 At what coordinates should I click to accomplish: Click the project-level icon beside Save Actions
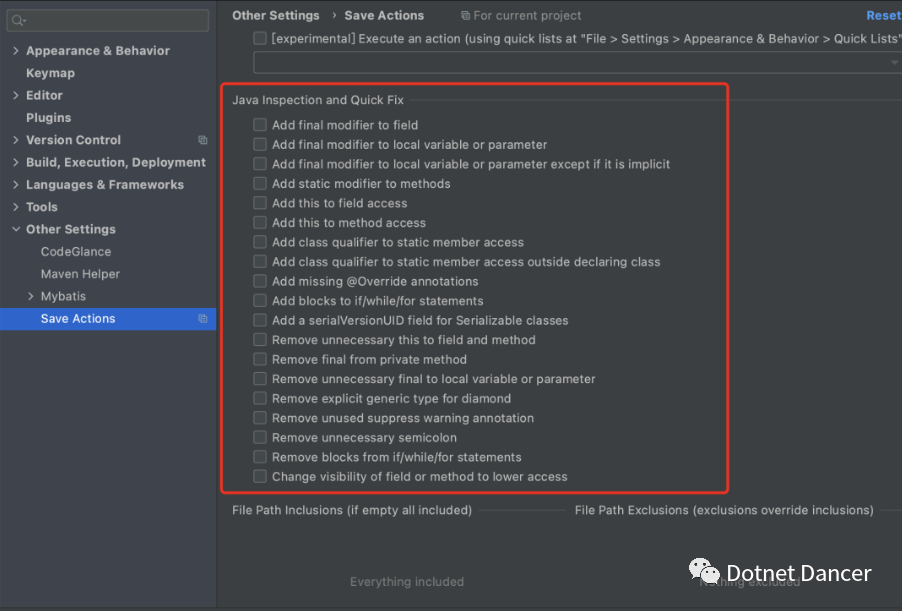tap(203, 319)
